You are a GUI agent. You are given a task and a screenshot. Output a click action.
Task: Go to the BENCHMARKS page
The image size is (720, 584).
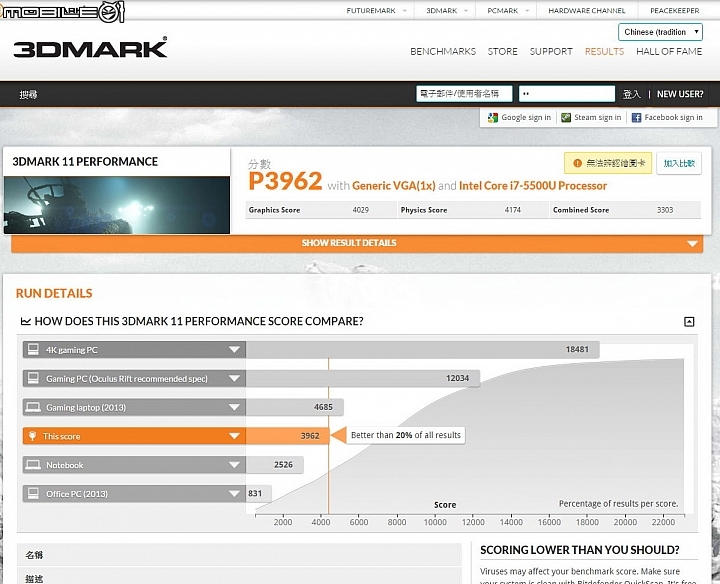pyautogui.click(x=443, y=51)
